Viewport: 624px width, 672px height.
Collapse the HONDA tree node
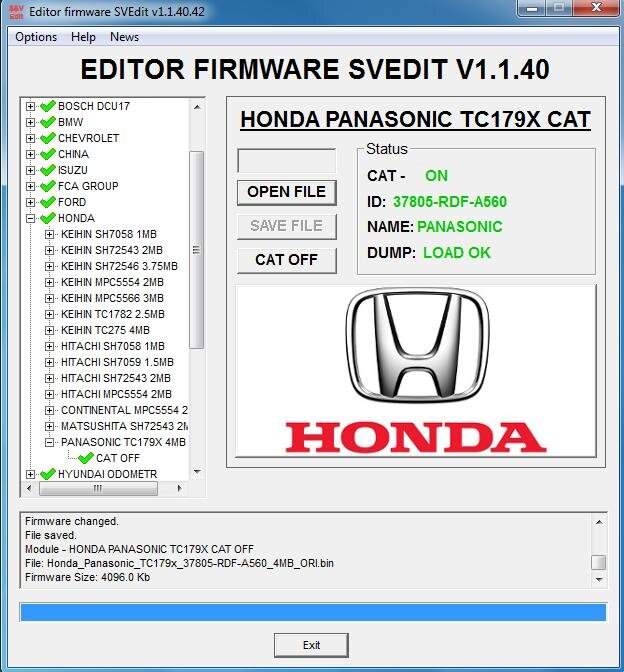tap(30, 219)
